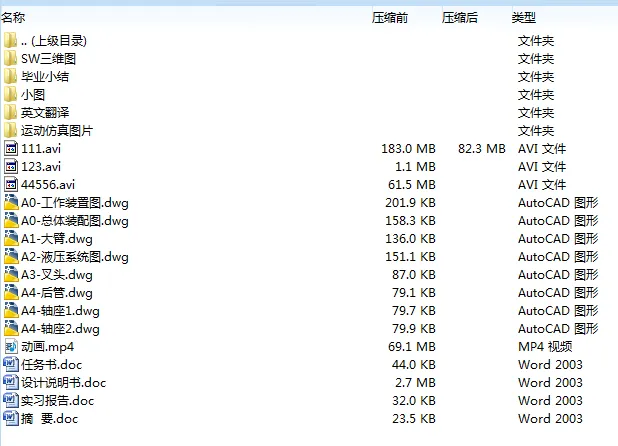
Task: Select file name 摘 要.doc
Action: click(50, 419)
